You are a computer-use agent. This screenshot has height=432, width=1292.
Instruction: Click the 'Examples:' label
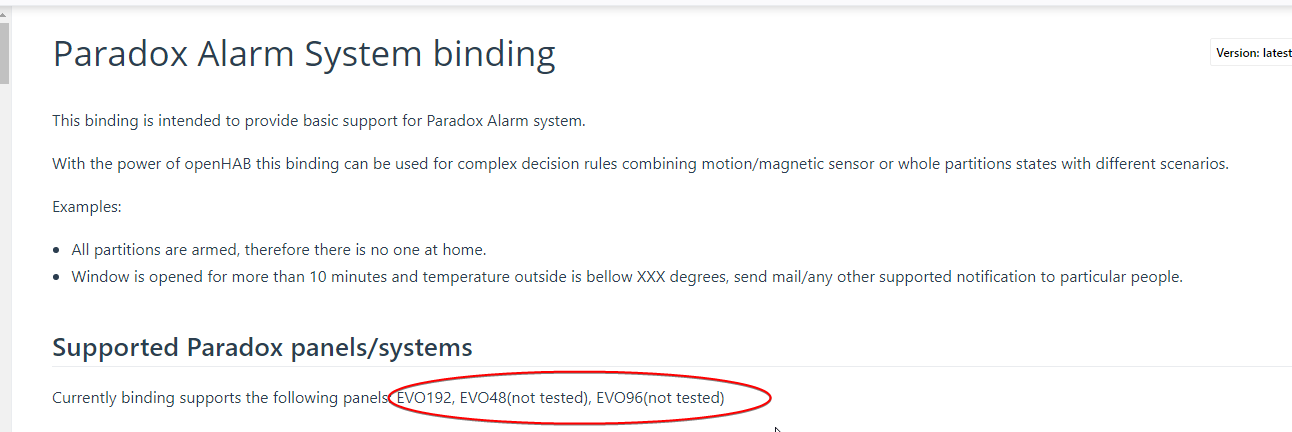point(86,207)
